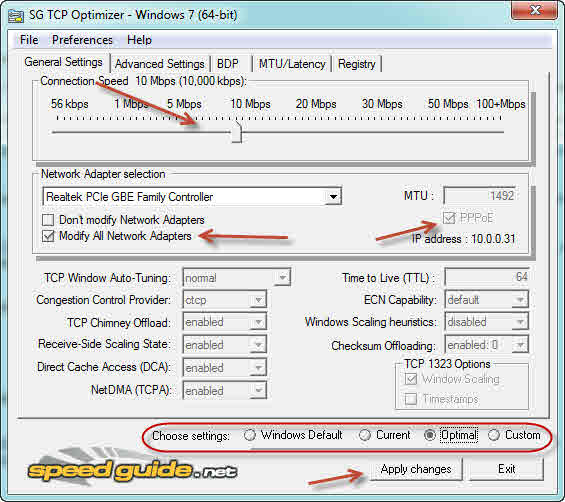Toggle the PPPoE checkbox
565x502 pixels.
click(449, 218)
